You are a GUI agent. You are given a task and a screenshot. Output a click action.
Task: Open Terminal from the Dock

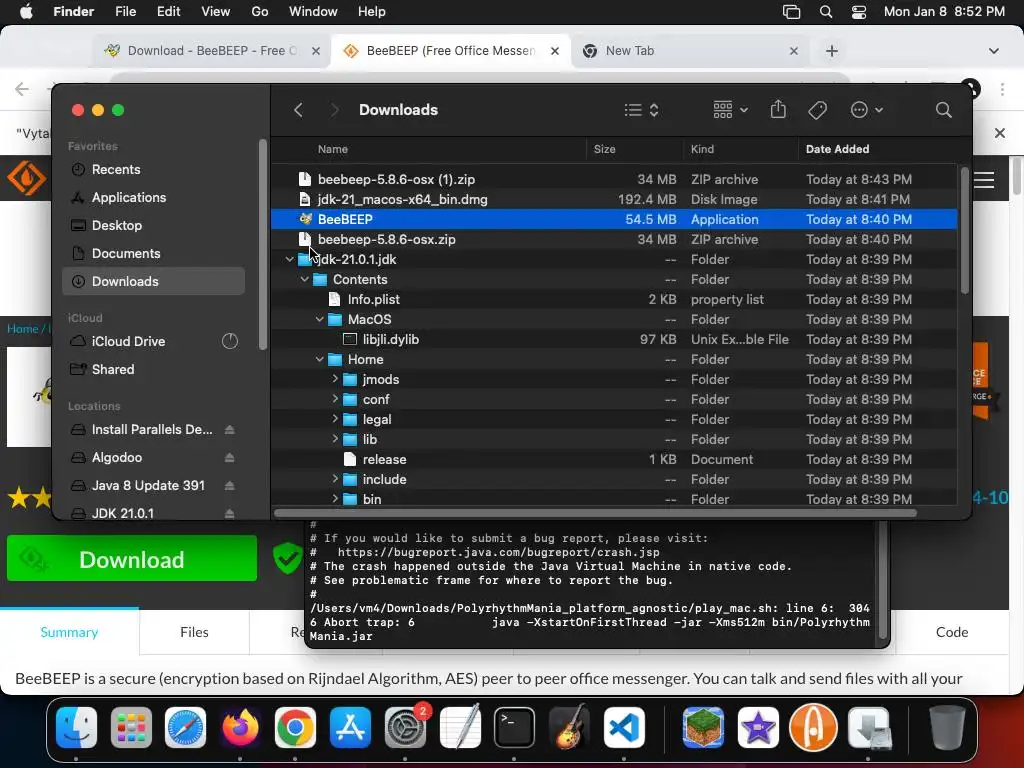pyautogui.click(x=514, y=728)
